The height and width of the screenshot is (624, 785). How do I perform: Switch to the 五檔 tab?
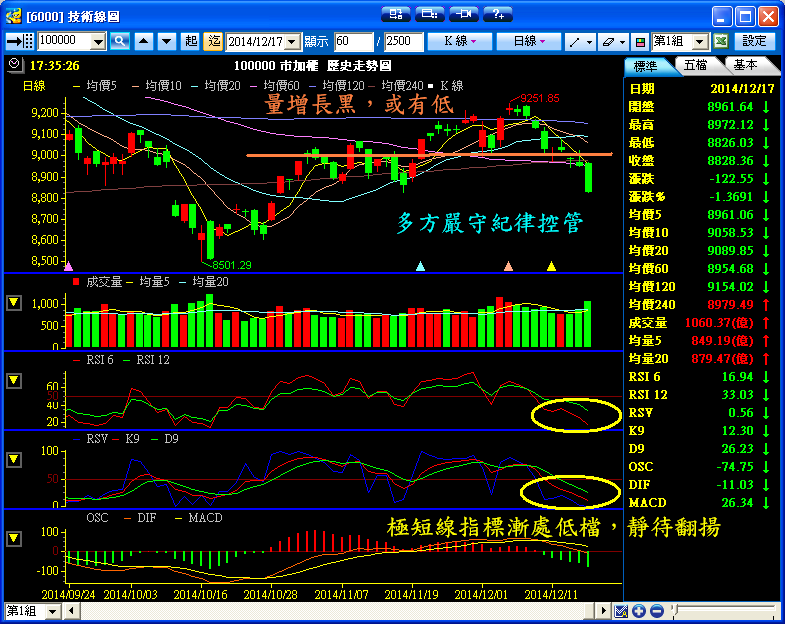(x=694, y=64)
